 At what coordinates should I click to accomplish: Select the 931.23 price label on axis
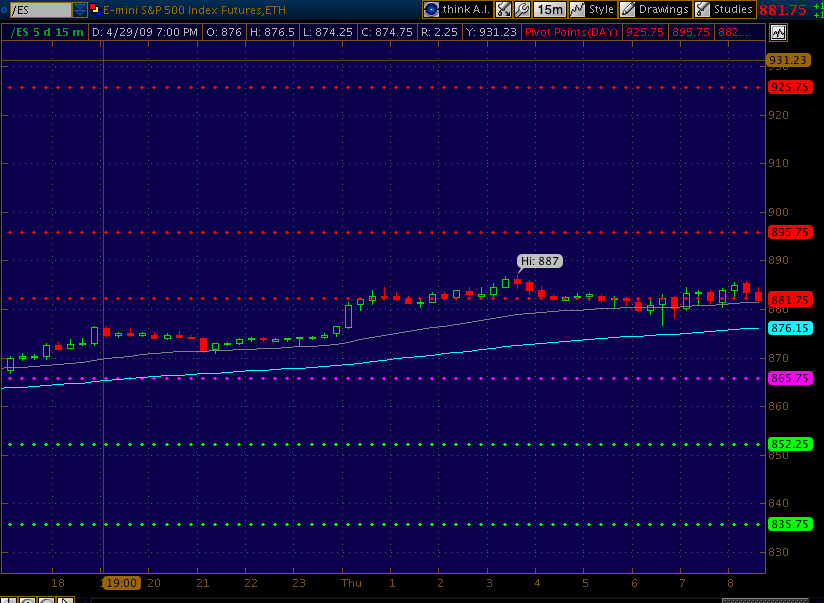787,60
